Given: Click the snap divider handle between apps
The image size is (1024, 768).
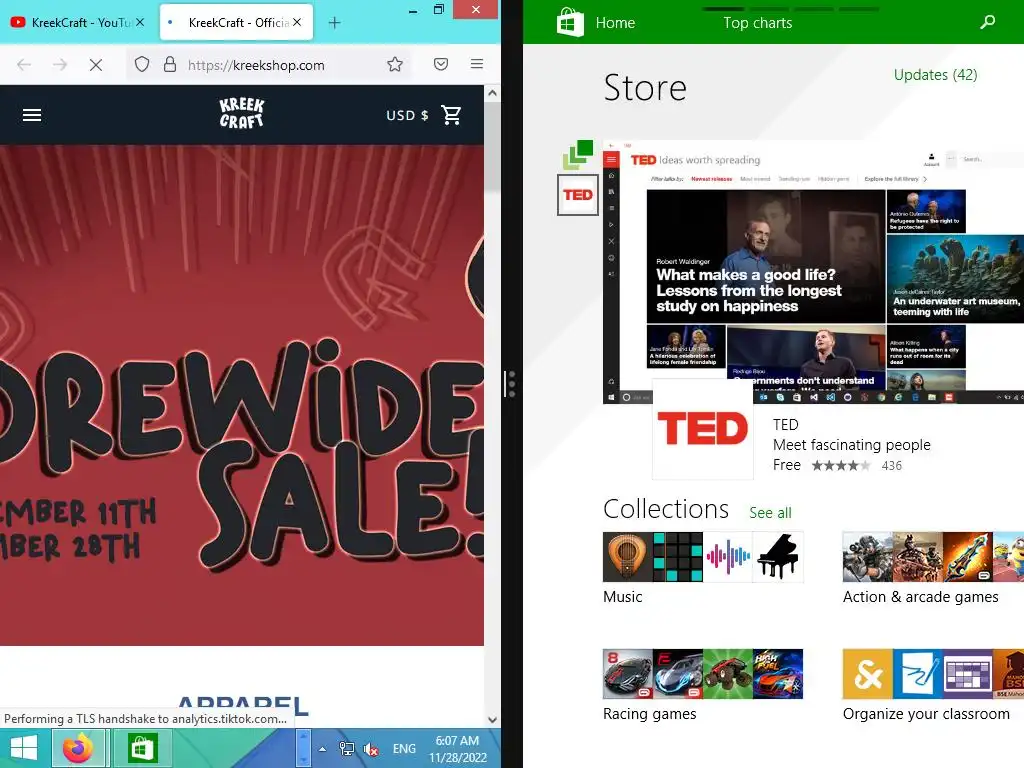Looking at the screenshot, I should point(510,384).
